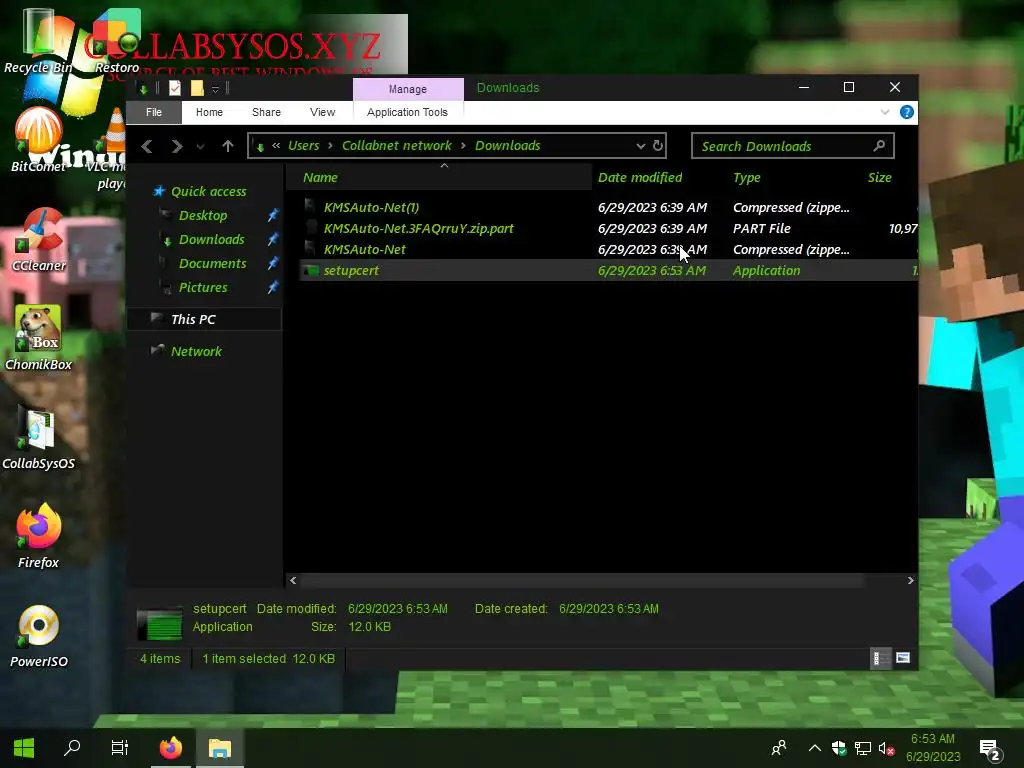
Task: Open the ChomikBox desktop shortcut
Action: click(x=39, y=338)
